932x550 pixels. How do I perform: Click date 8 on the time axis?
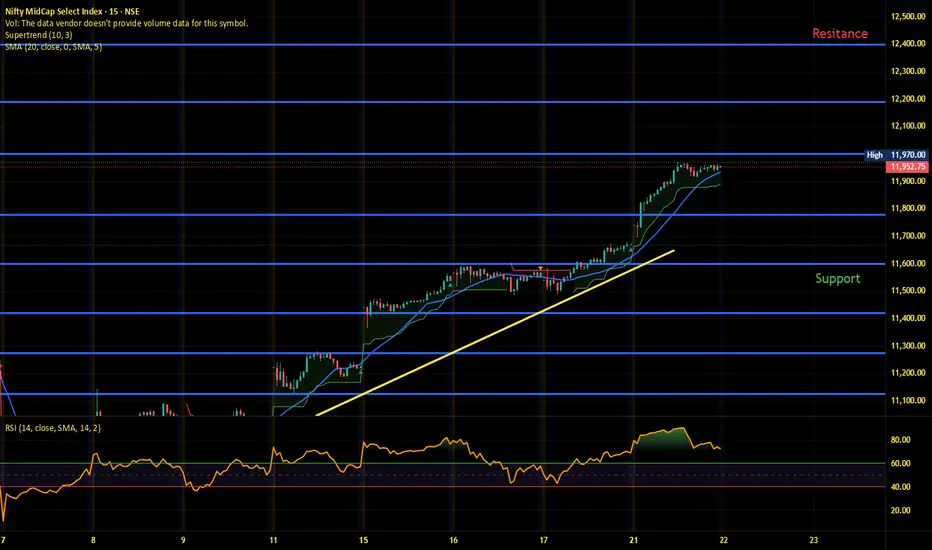pos(93,540)
